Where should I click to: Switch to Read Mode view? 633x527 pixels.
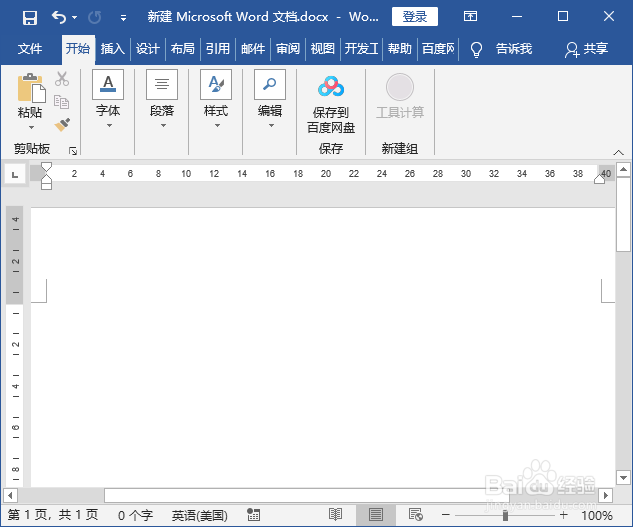coord(335,515)
